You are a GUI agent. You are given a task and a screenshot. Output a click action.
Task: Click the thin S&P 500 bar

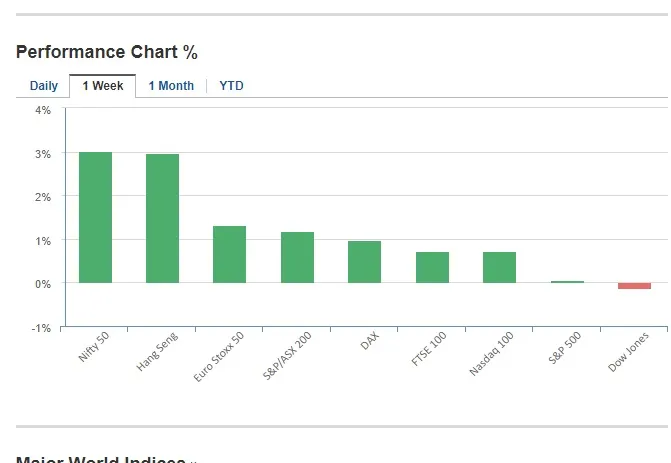[567, 282]
